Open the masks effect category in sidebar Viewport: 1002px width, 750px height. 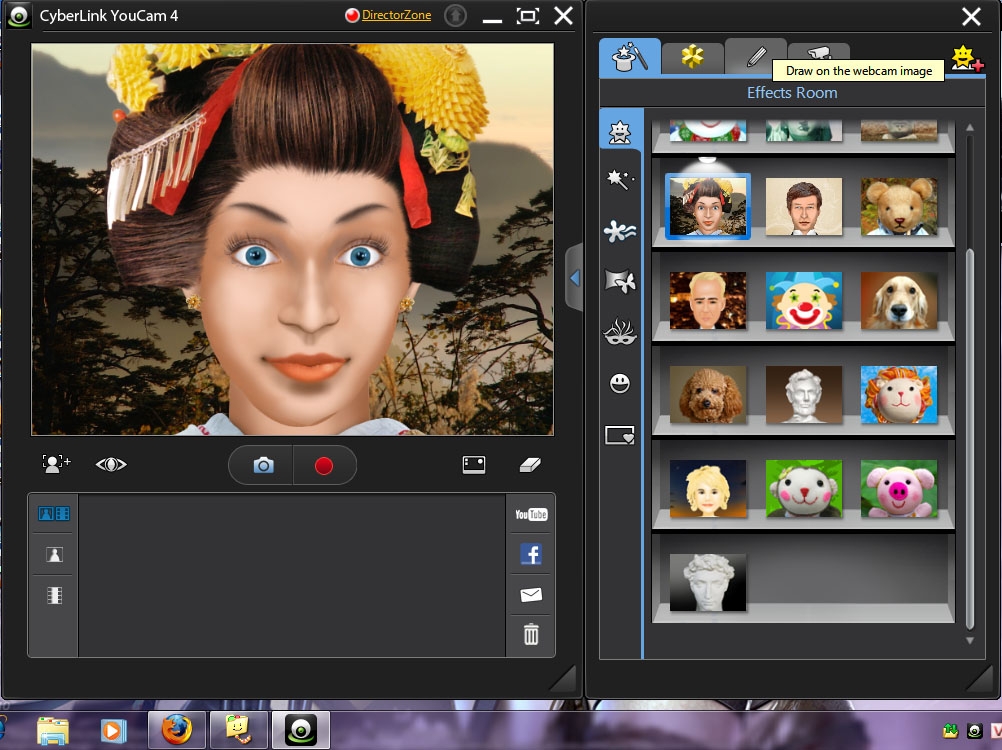point(620,332)
